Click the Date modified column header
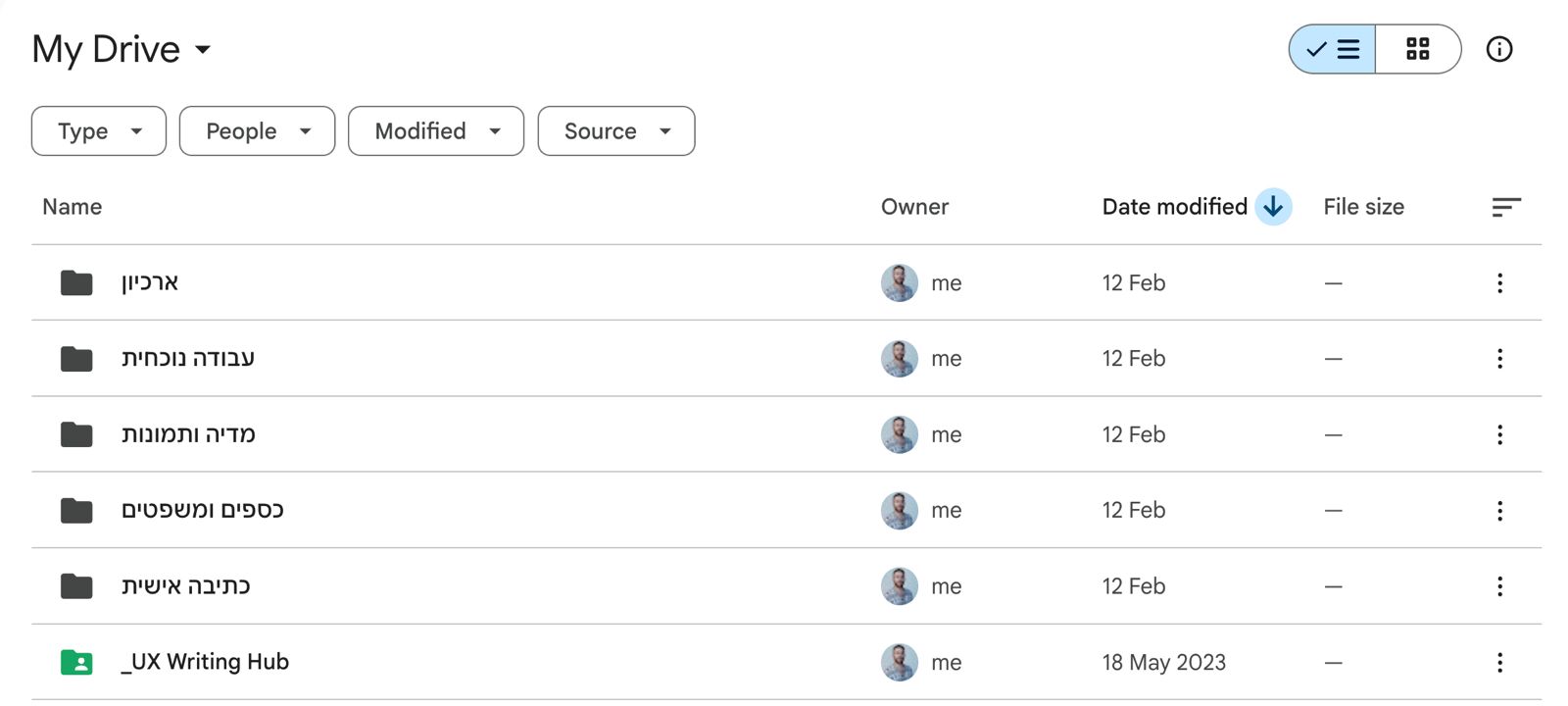Viewport: 1568px width, 706px height. [1174, 207]
